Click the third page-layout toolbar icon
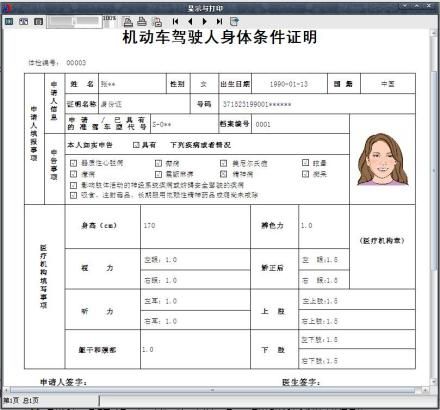440x410 pixels. tap(39, 22)
